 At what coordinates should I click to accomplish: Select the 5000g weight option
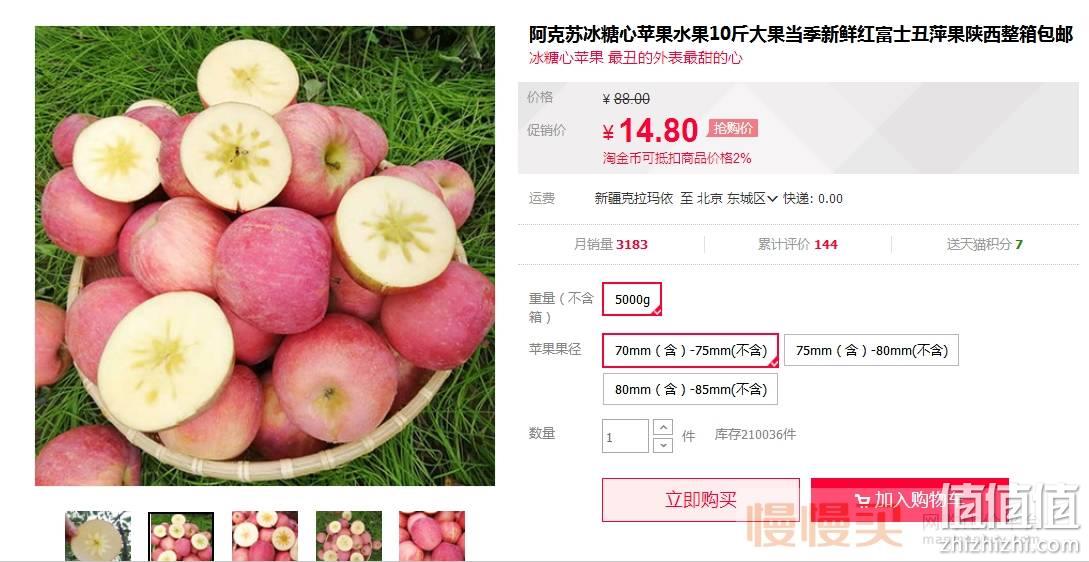(632, 299)
